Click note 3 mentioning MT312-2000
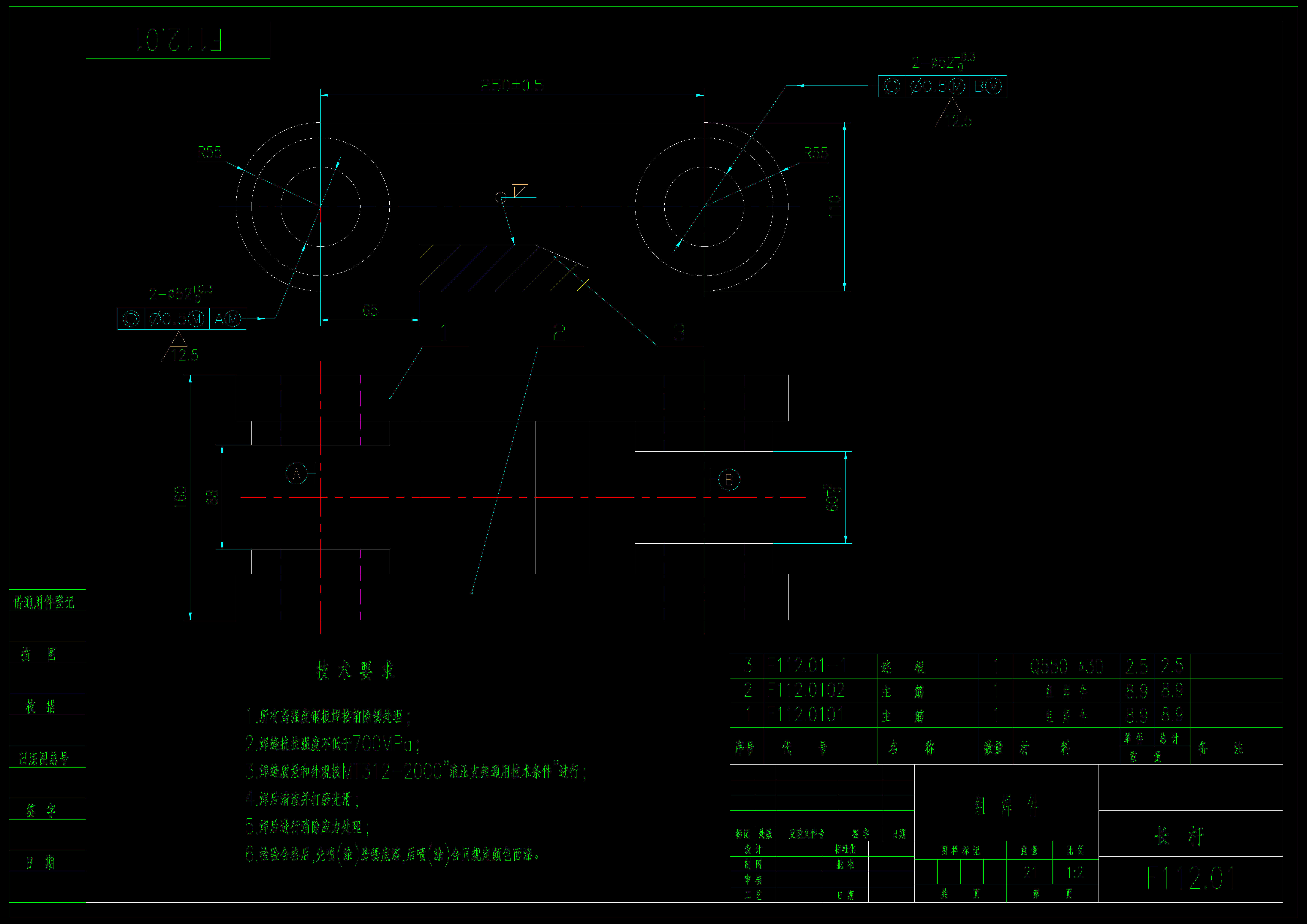Image resolution: width=1307 pixels, height=924 pixels. pos(416,771)
